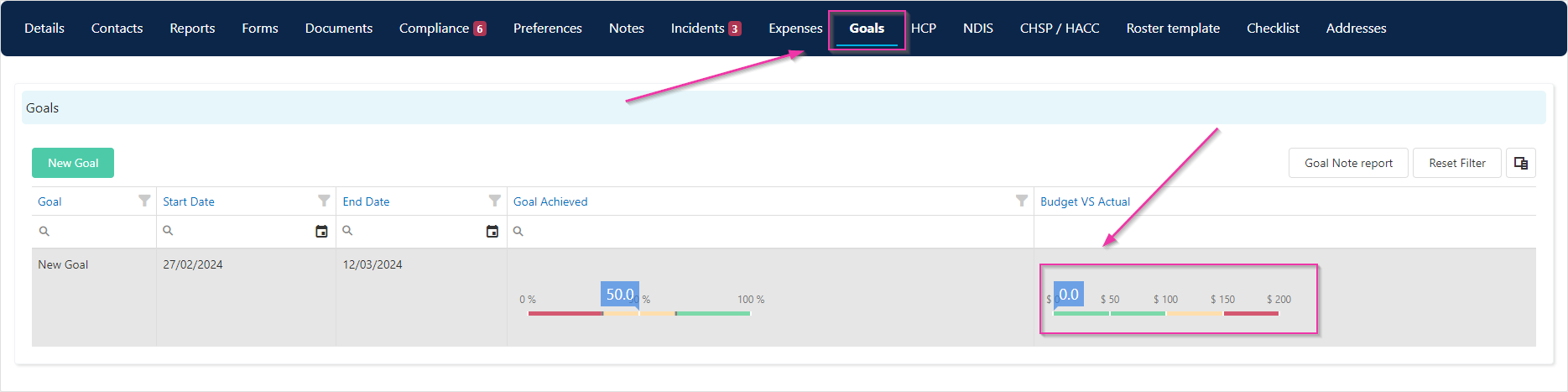Screen dimensions: 1568x392
Task: Click the Budget VS Actual column header
Action: (x=1085, y=201)
